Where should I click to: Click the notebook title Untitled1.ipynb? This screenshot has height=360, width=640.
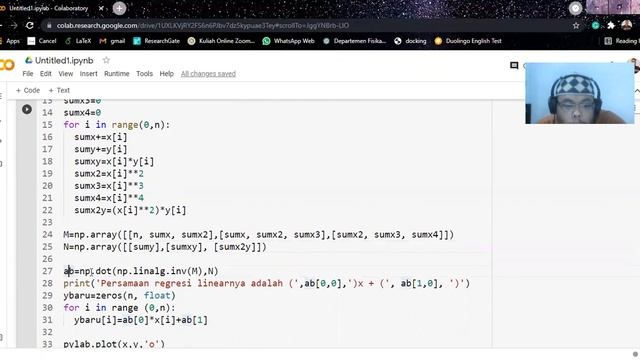click(64, 60)
